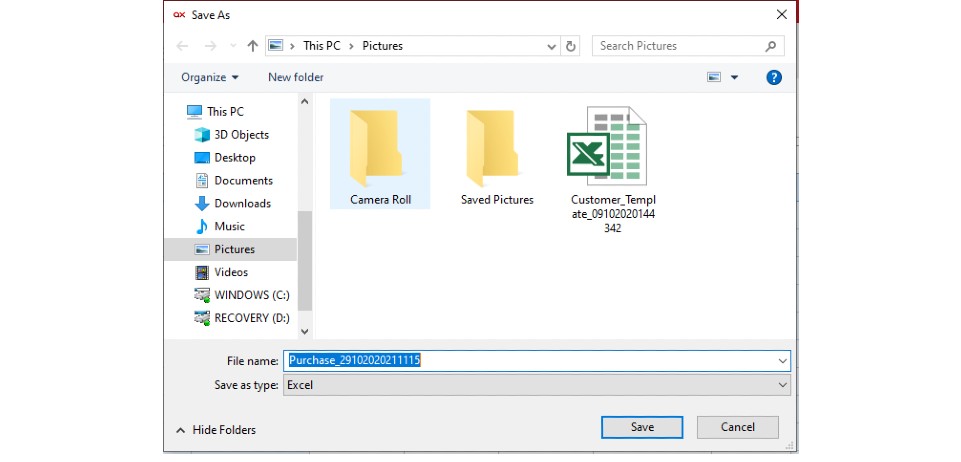Click the Cancel button
Screen dimensions: 961x462
[x=737, y=427]
